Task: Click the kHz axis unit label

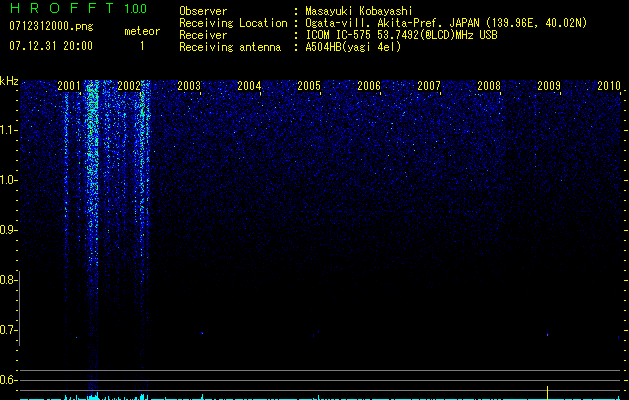Action: pos(9,81)
